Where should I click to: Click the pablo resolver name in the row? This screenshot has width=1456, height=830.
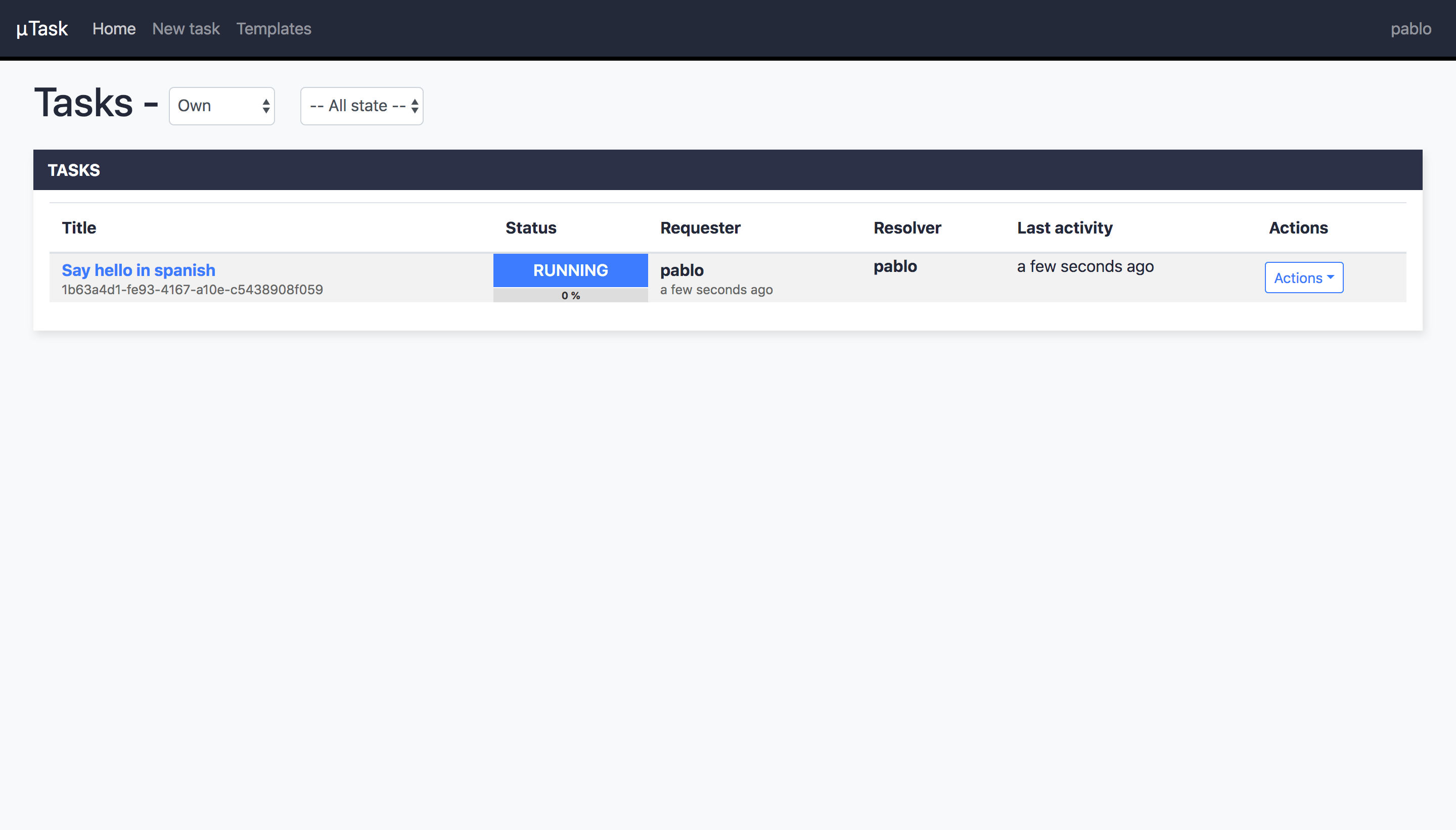895,266
